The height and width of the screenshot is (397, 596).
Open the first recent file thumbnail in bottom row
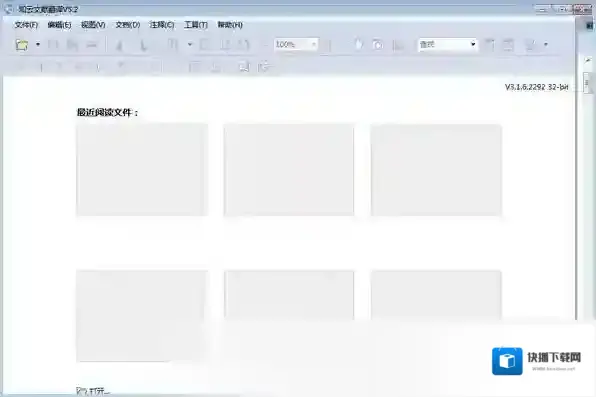[142, 316]
